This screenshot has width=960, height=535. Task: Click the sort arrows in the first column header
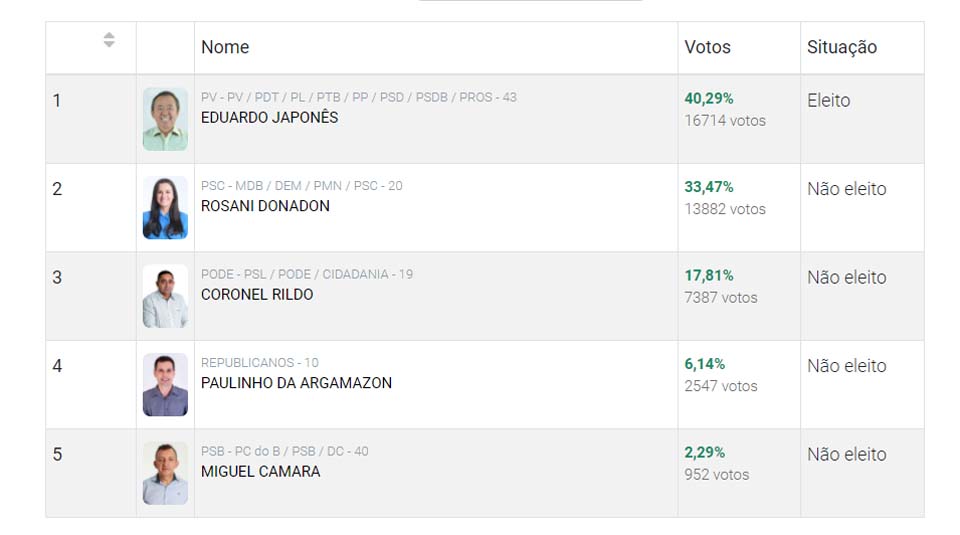(109, 40)
